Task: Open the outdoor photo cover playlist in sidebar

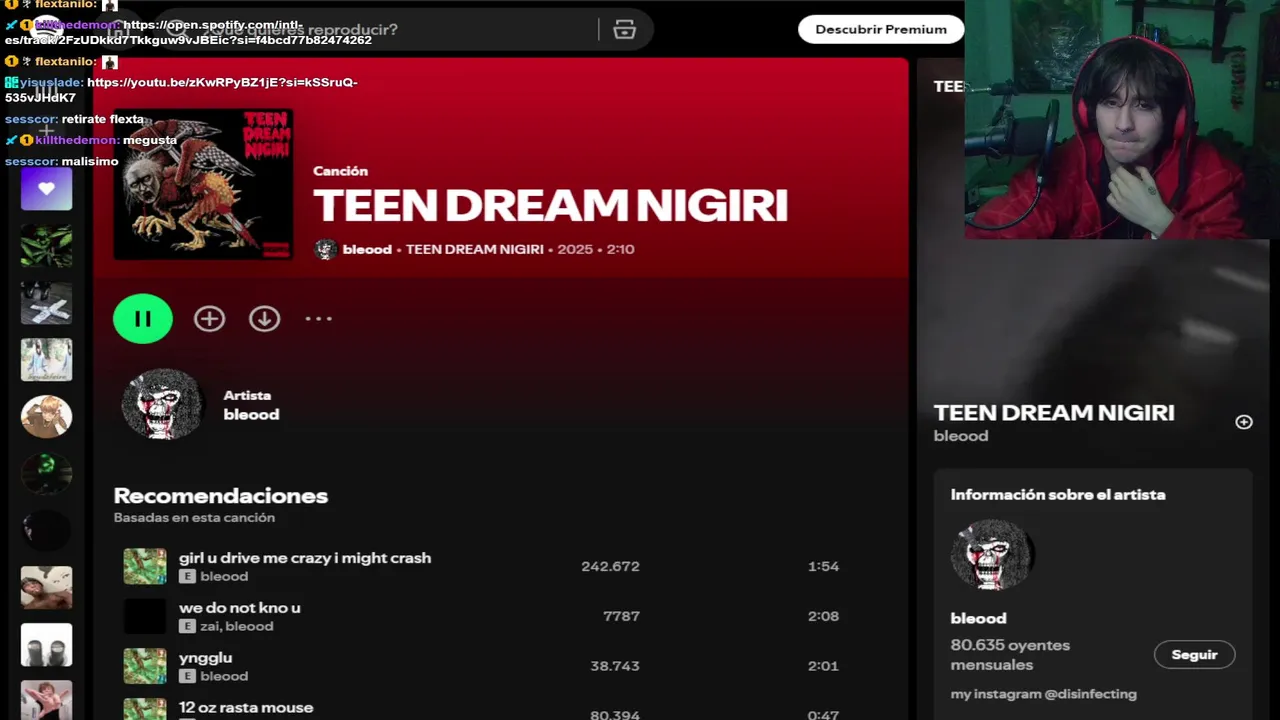Action: click(47, 360)
